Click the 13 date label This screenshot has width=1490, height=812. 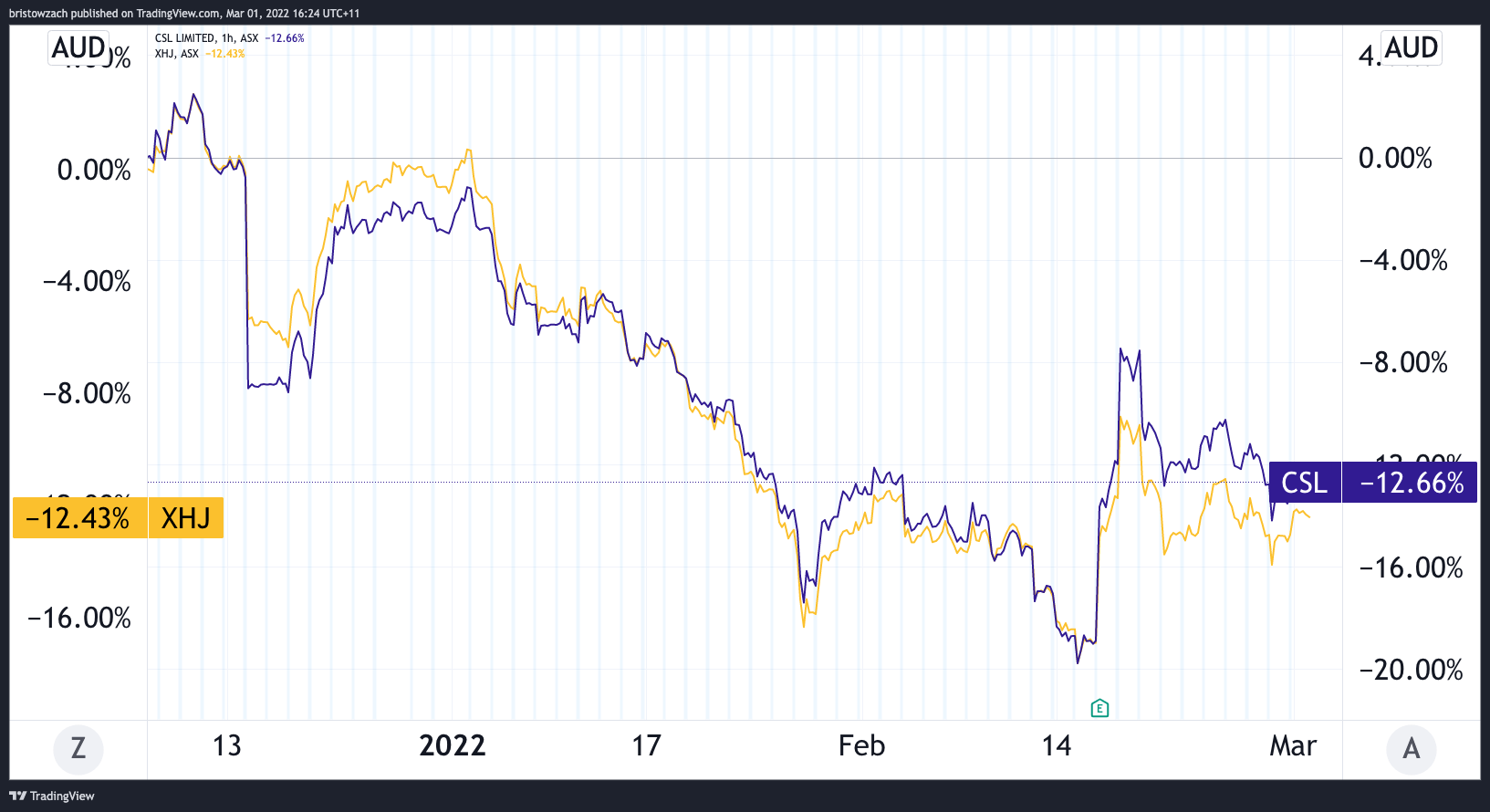tap(227, 745)
